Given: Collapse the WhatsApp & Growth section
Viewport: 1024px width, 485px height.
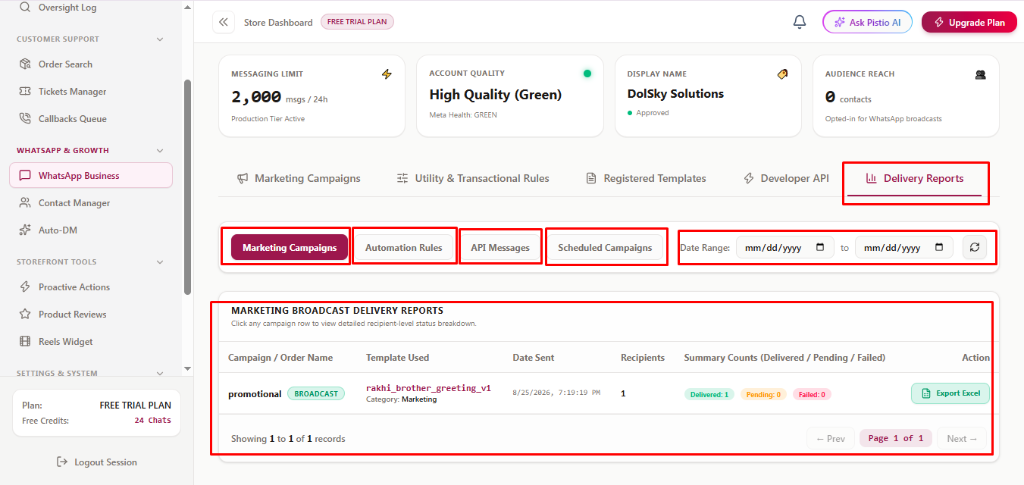Looking at the screenshot, I should [160, 150].
